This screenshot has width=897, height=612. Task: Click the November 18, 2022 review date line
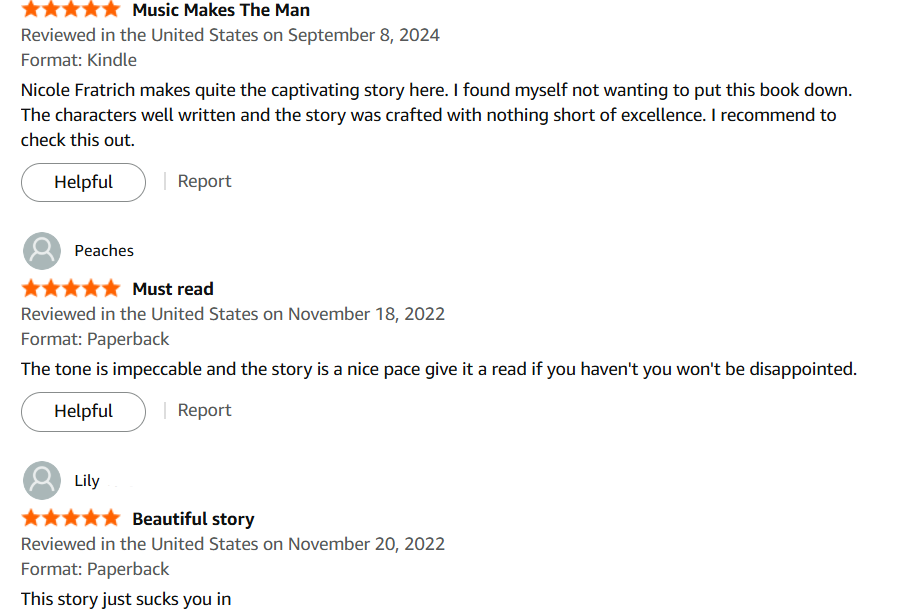tap(233, 314)
